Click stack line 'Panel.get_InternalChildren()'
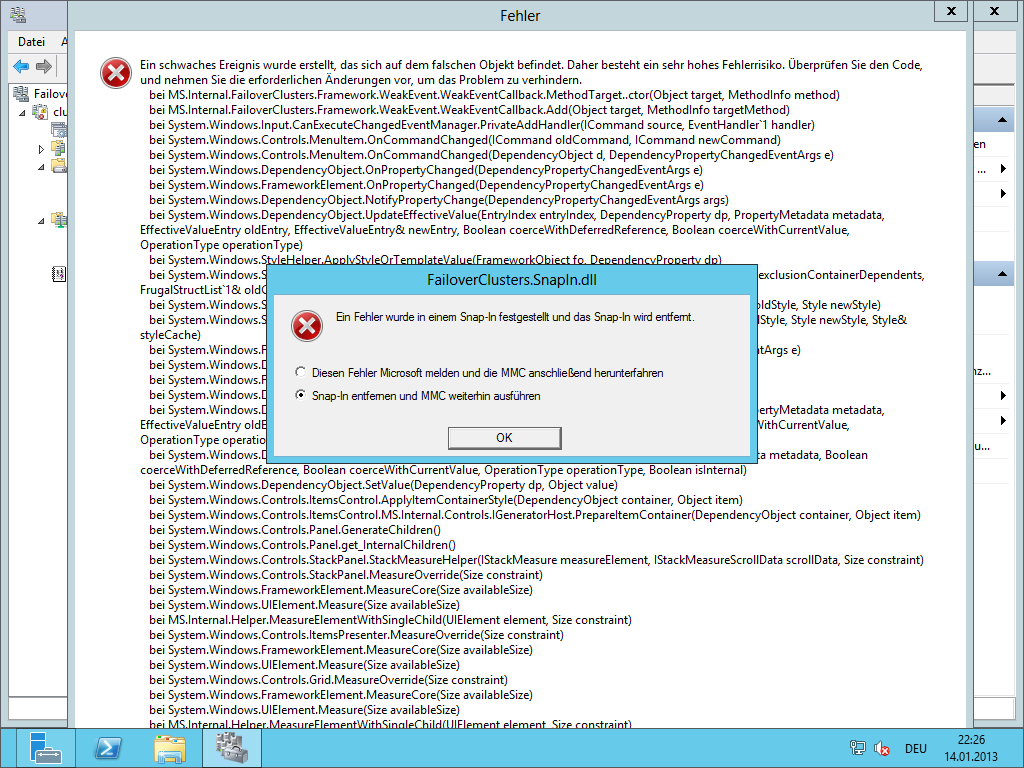1024x768 pixels. pyautogui.click(x=302, y=545)
